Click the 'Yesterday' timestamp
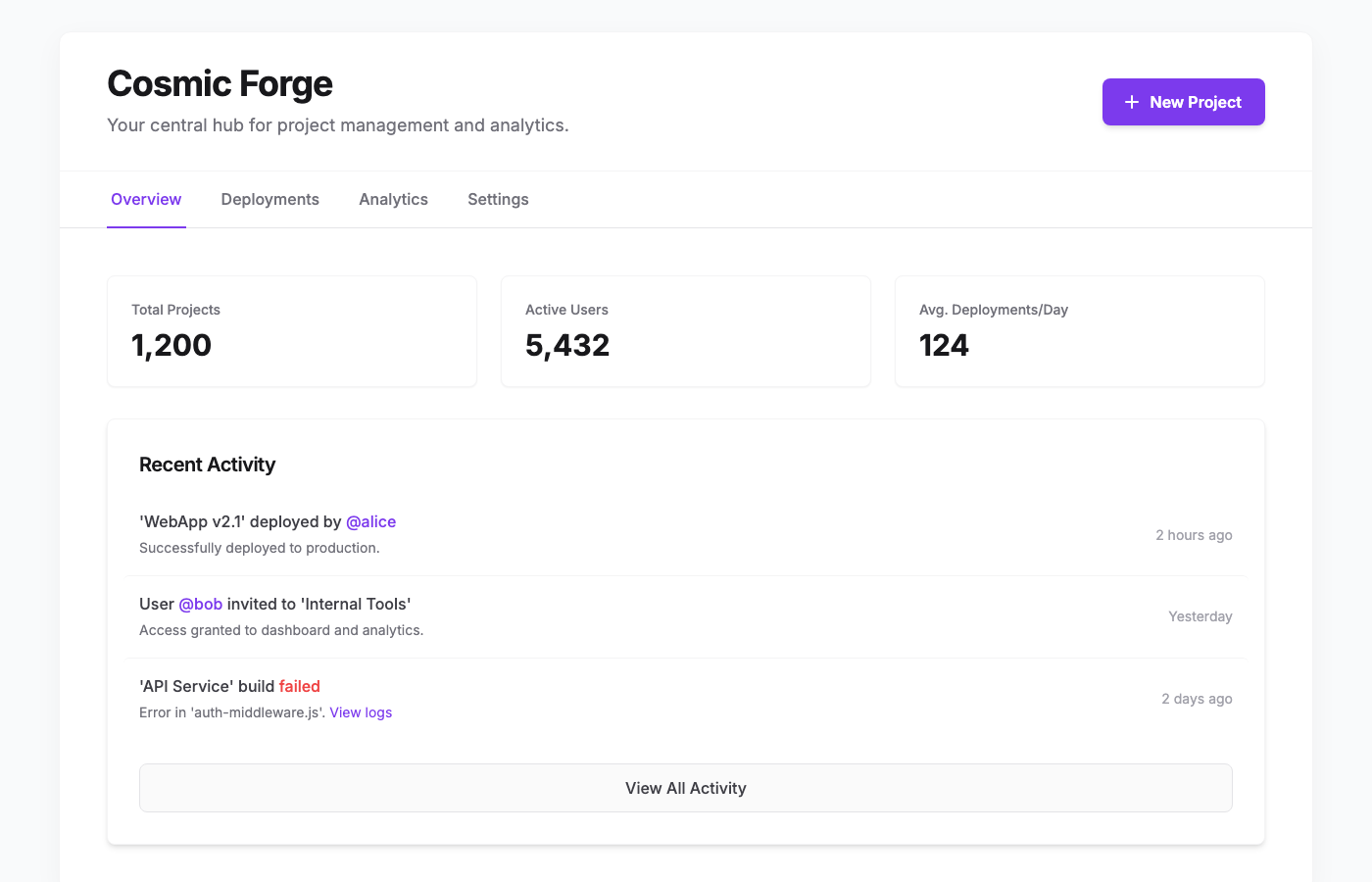 1200,616
